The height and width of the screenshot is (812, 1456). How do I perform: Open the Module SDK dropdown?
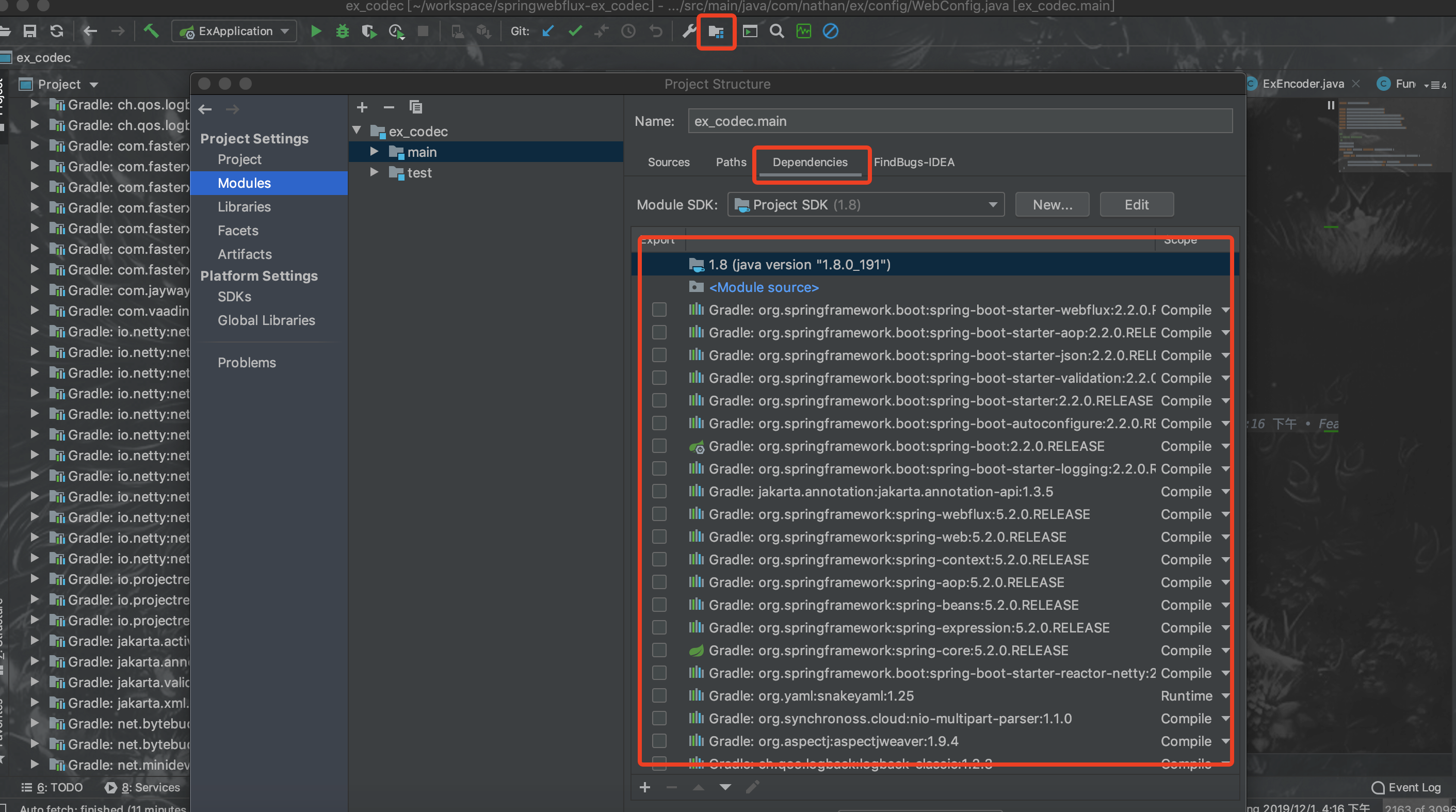[865, 205]
